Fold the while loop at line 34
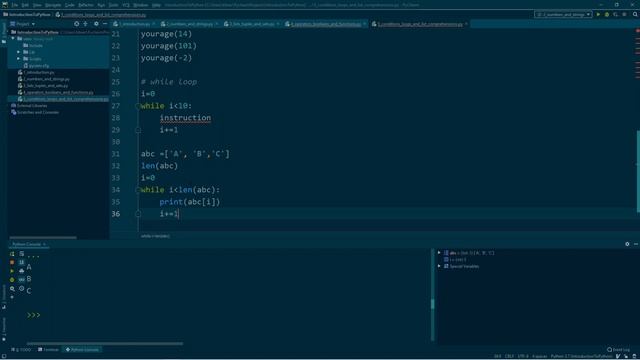This screenshot has width=640, height=360. pyautogui.click(x=138, y=190)
